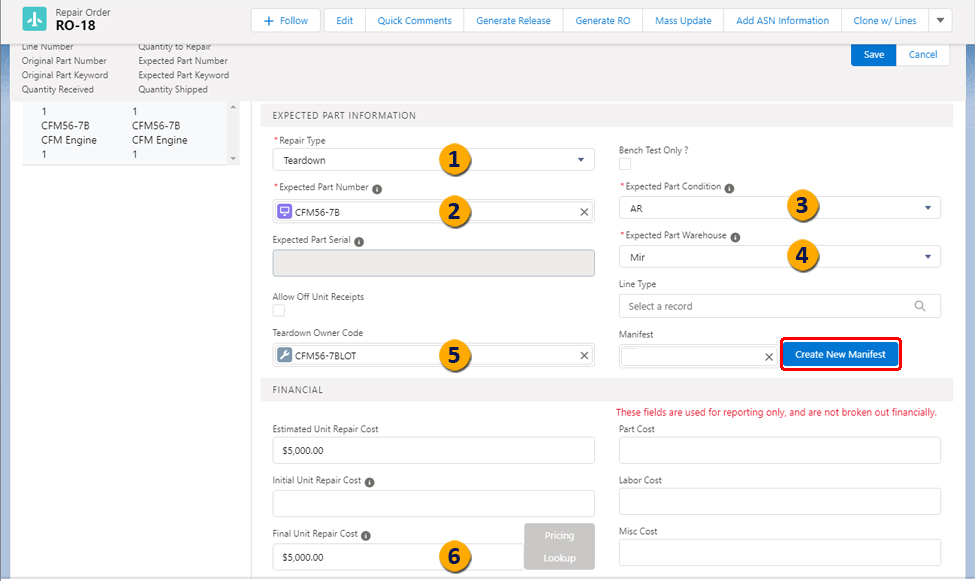Click info icon beside Expected Part Condition

click(729, 188)
